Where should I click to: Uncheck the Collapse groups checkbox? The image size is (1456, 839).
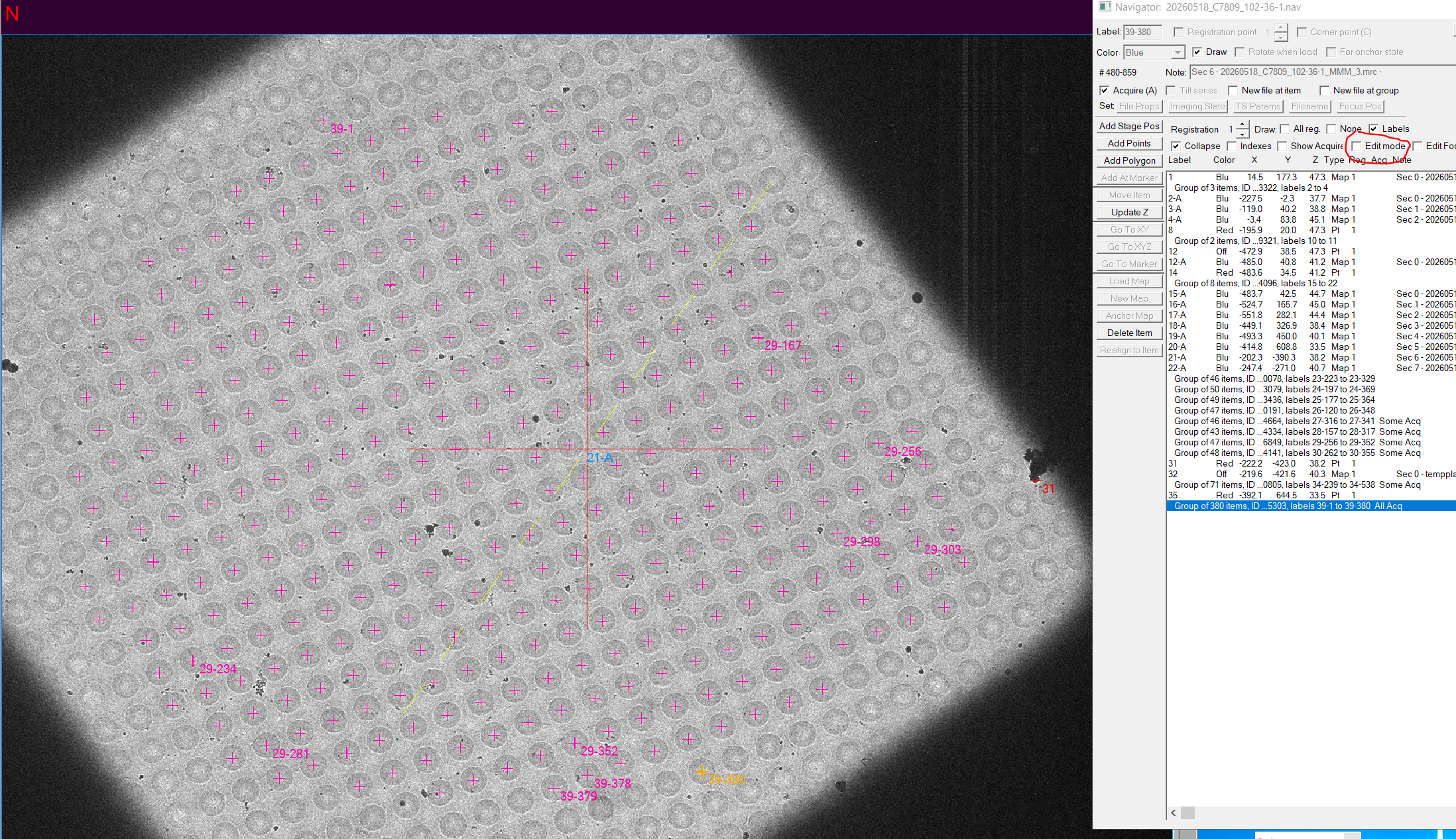click(1176, 146)
